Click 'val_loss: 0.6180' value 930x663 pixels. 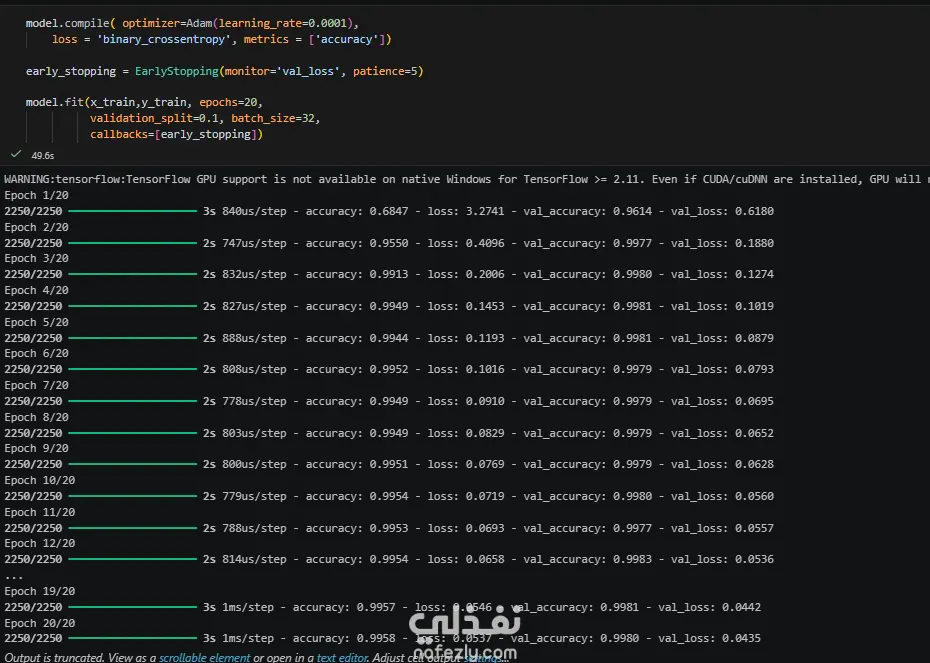click(x=722, y=211)
